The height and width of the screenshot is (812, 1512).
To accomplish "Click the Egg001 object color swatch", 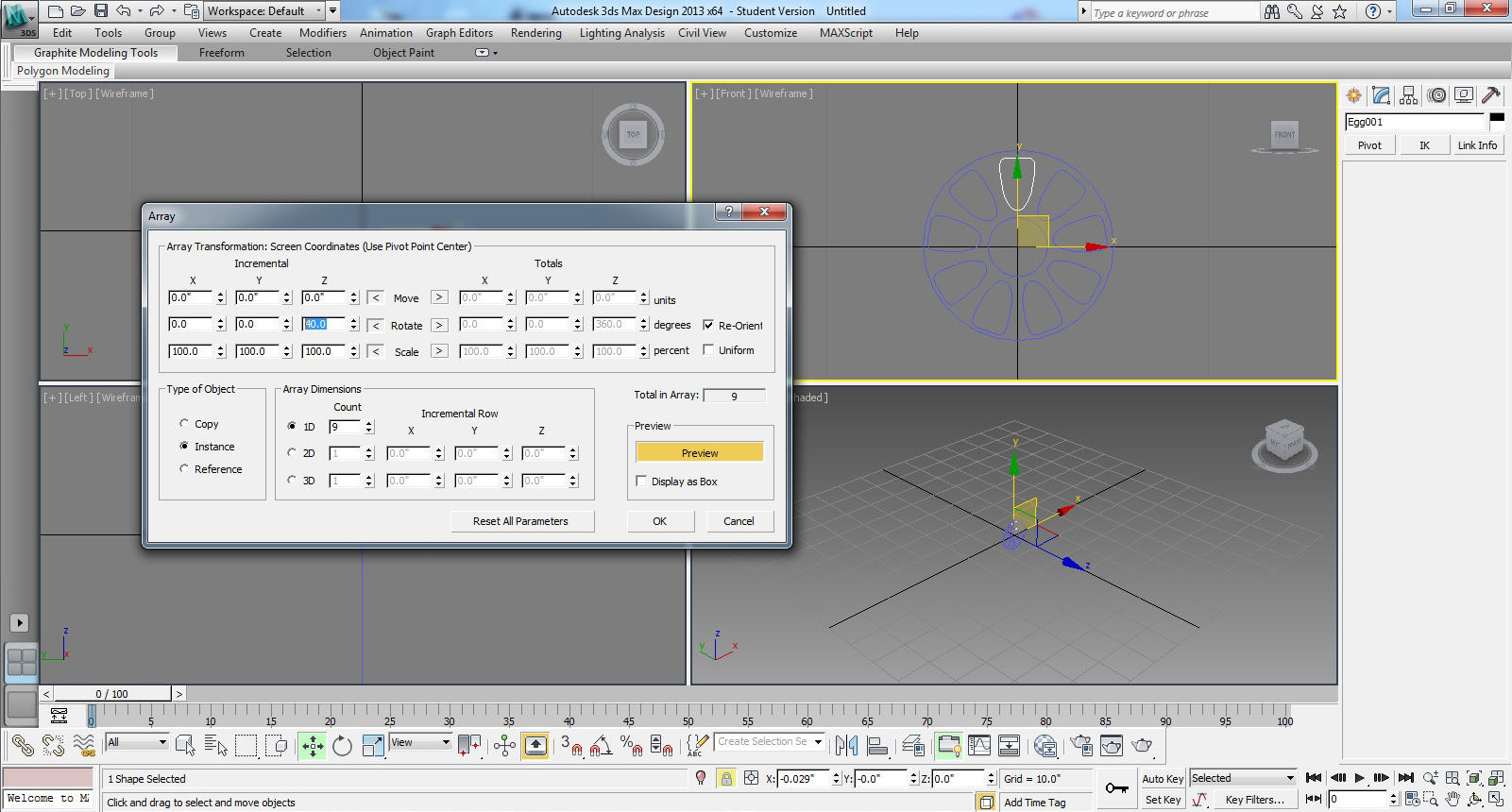I will point(1497,118).
